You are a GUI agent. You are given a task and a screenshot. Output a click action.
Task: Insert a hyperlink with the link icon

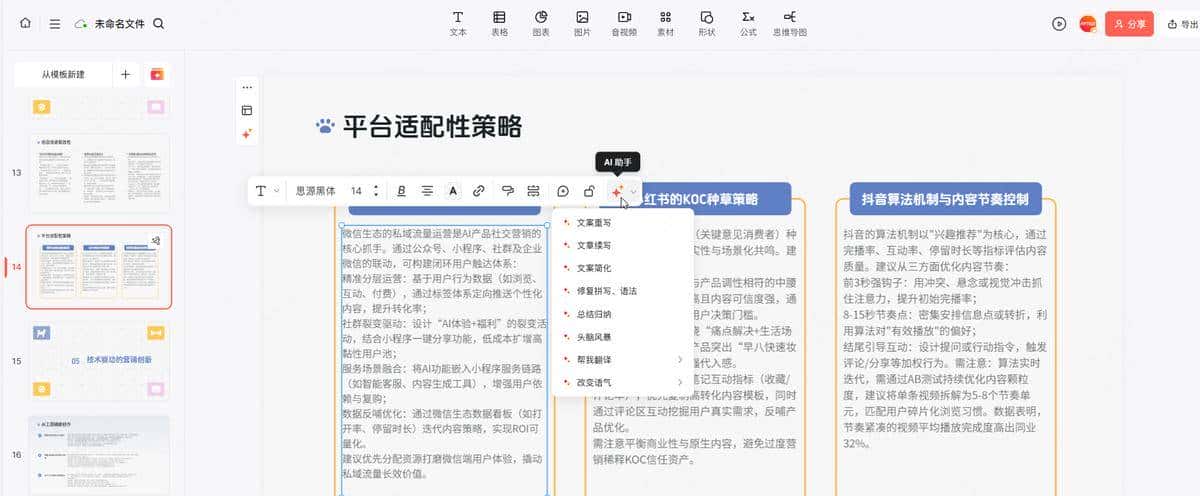tap(479, 190)
